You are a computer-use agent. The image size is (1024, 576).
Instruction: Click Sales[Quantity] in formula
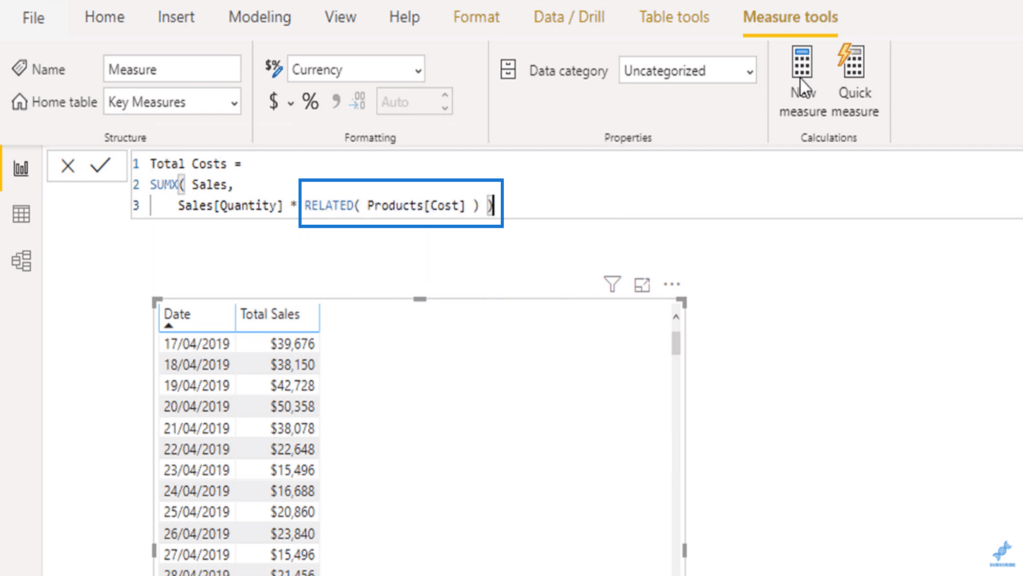230,206
